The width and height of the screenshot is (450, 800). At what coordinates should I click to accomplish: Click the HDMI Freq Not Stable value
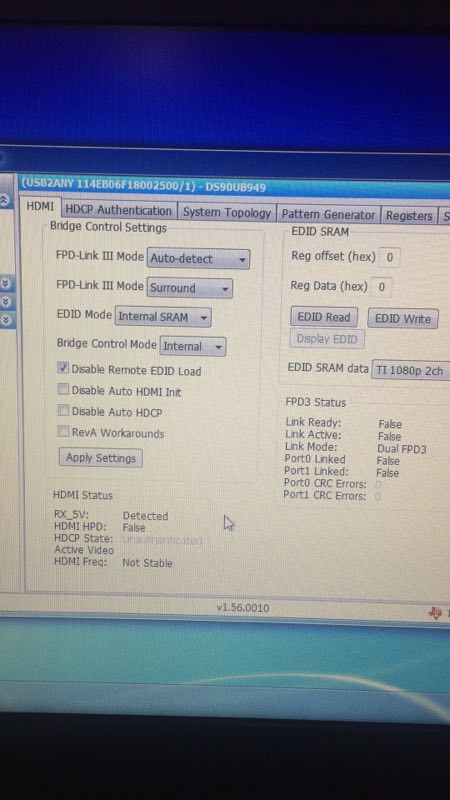tap(147, 563)
